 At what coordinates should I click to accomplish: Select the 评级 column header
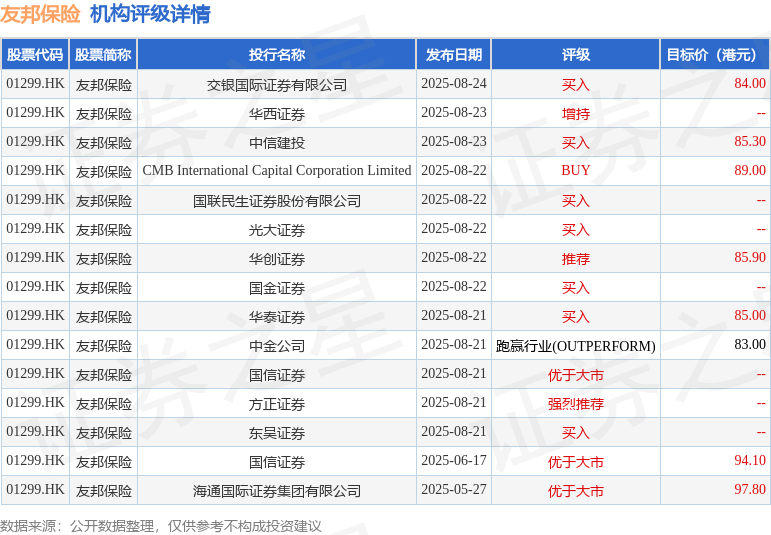576,55
